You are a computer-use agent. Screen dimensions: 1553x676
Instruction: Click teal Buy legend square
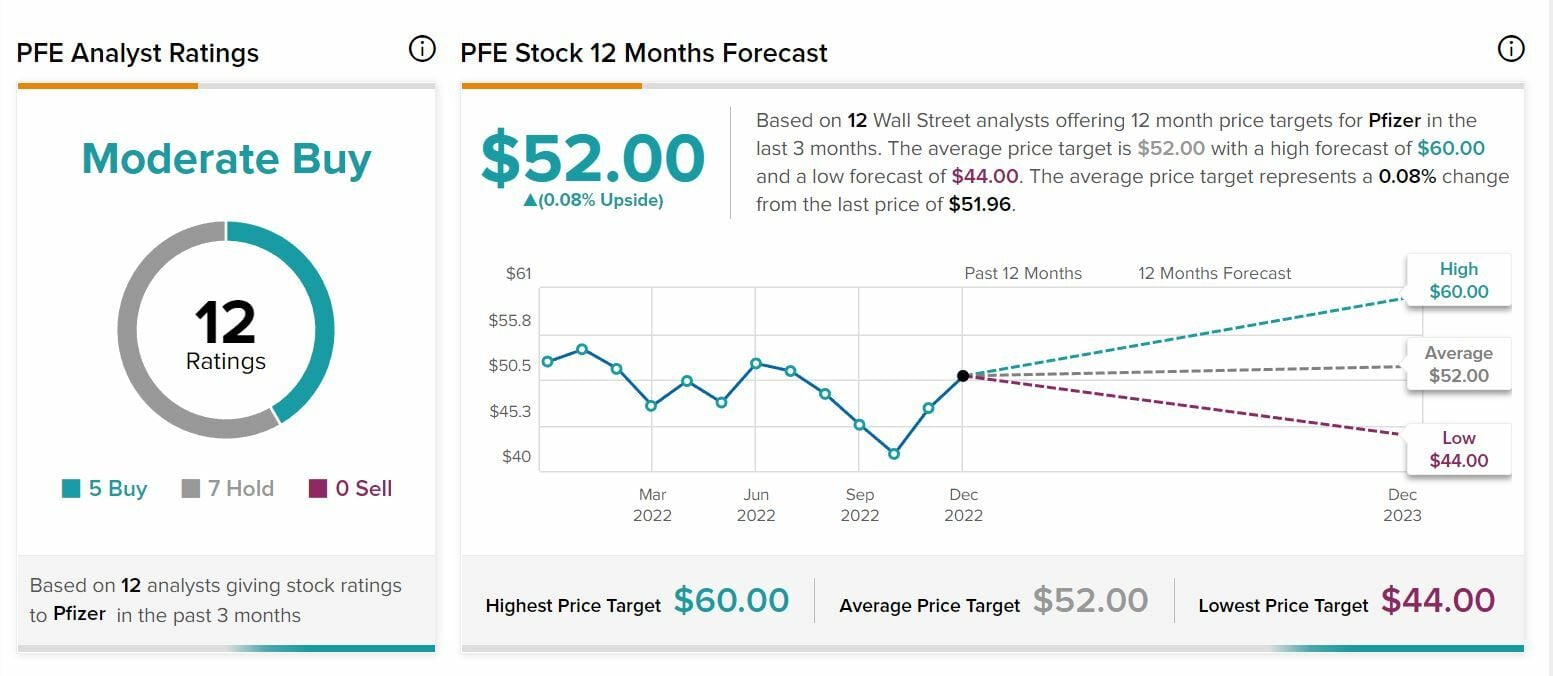pyautogui.click(x=71, y=489)
